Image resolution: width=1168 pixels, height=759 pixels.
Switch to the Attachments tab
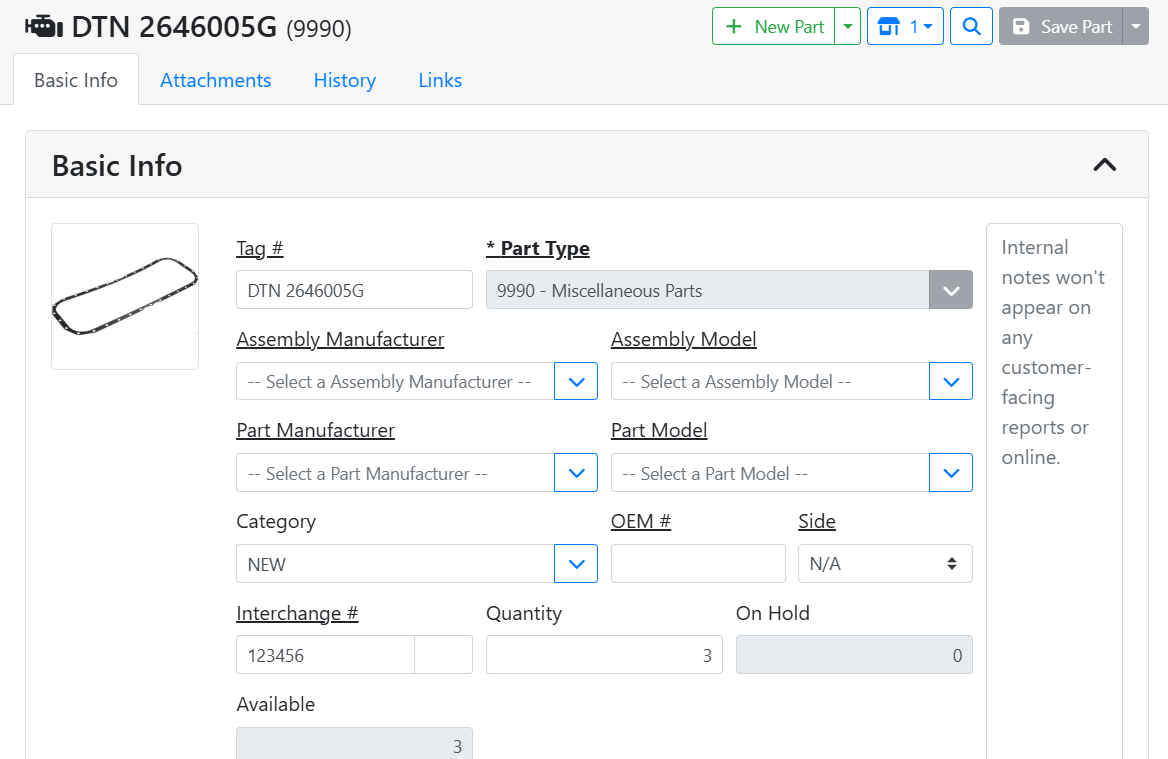pos(215,80)
